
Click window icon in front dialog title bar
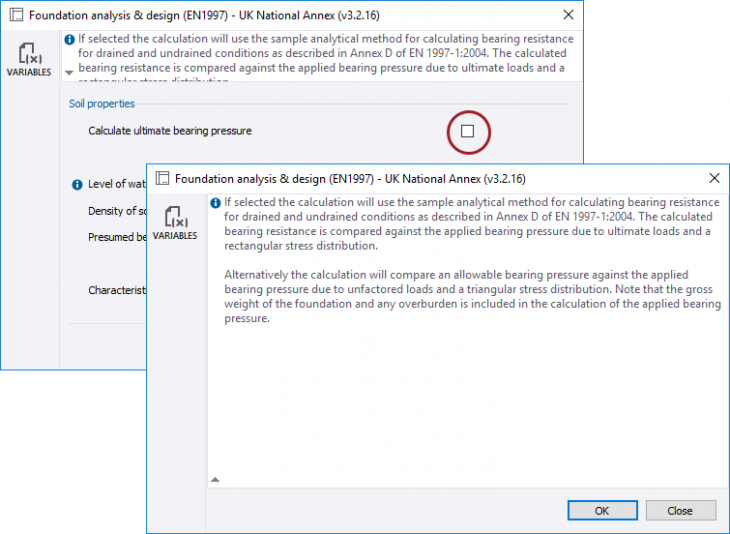point(162,178)
